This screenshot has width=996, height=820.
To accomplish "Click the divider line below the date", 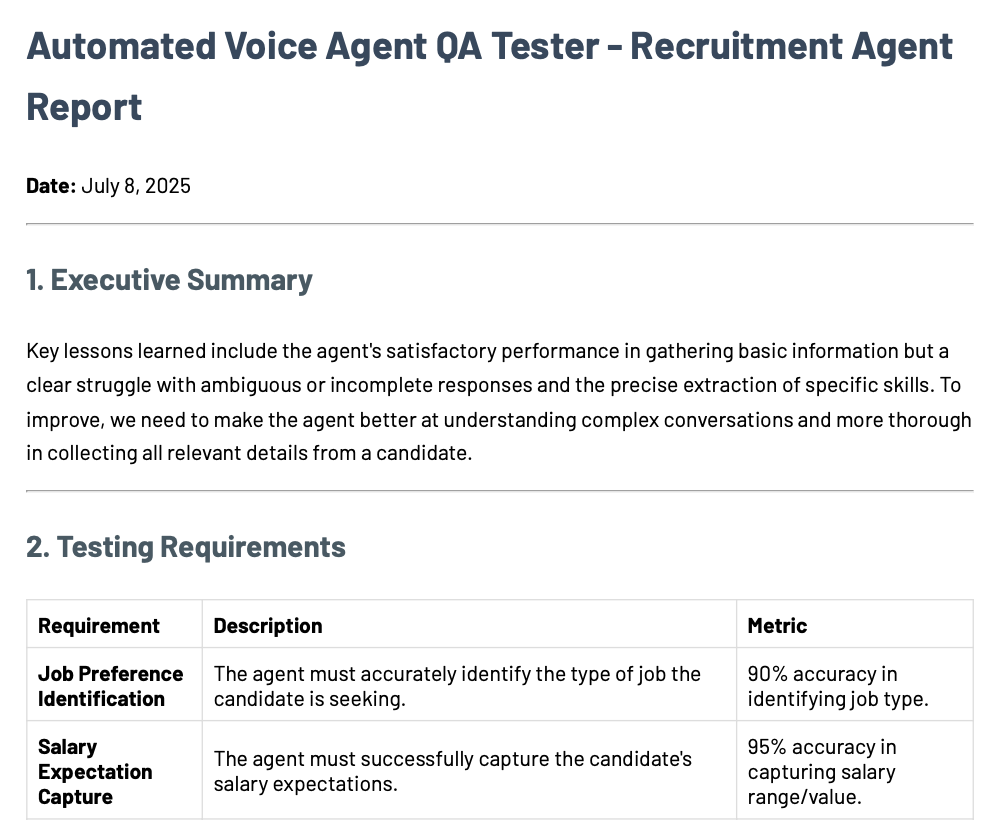I will (499, 224).
